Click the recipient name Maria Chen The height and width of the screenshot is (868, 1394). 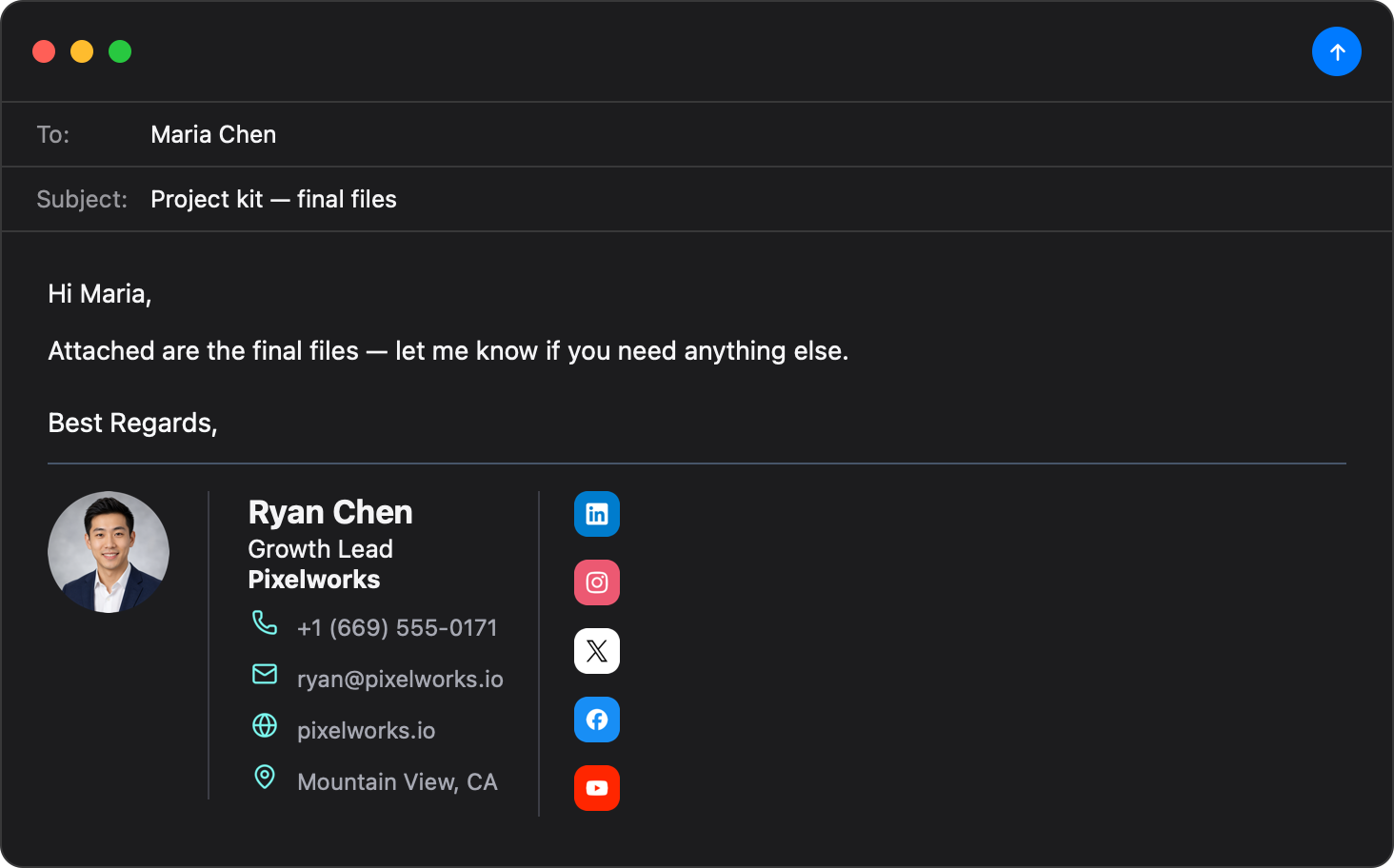click(213, 134)
